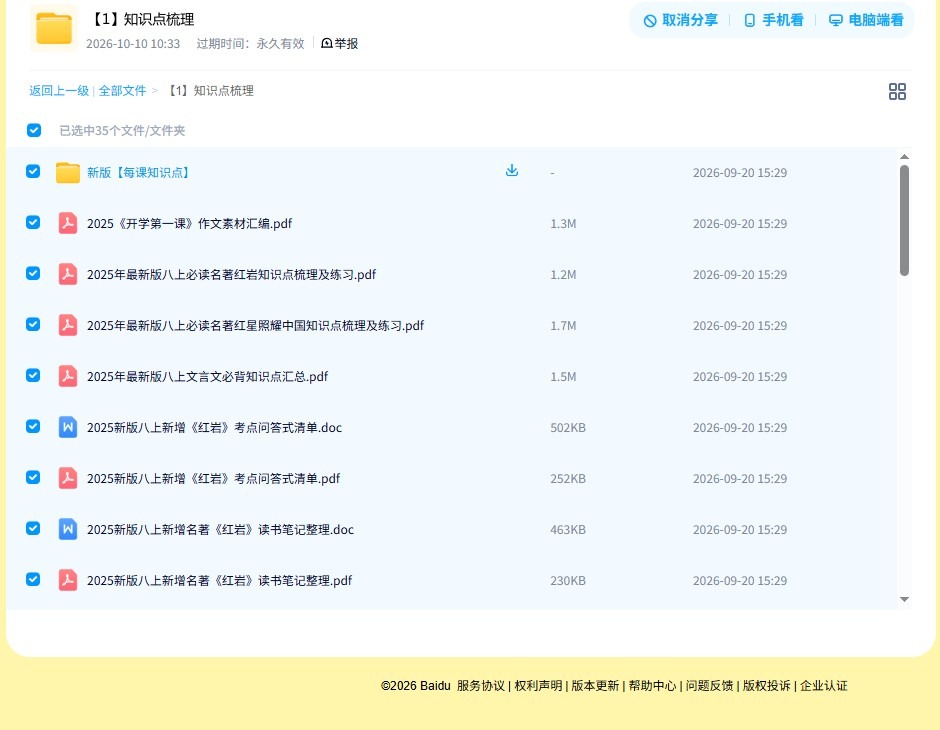Uncheck checkbox for 《红岩》读书笔记整理.pdf
Viewport: 940px width, 730px height.
[33, 579]
